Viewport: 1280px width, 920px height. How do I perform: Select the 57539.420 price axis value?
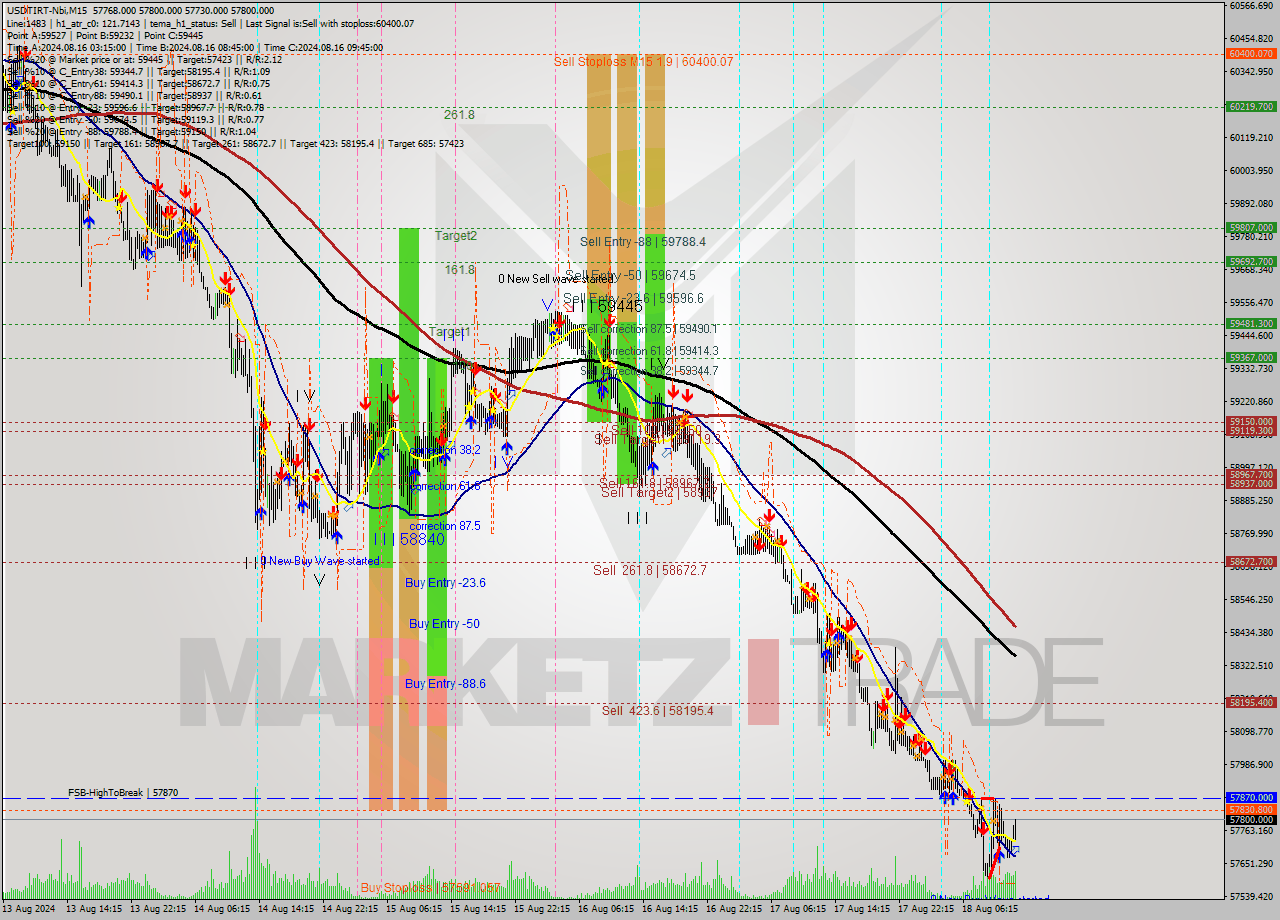pos(1252,896)
